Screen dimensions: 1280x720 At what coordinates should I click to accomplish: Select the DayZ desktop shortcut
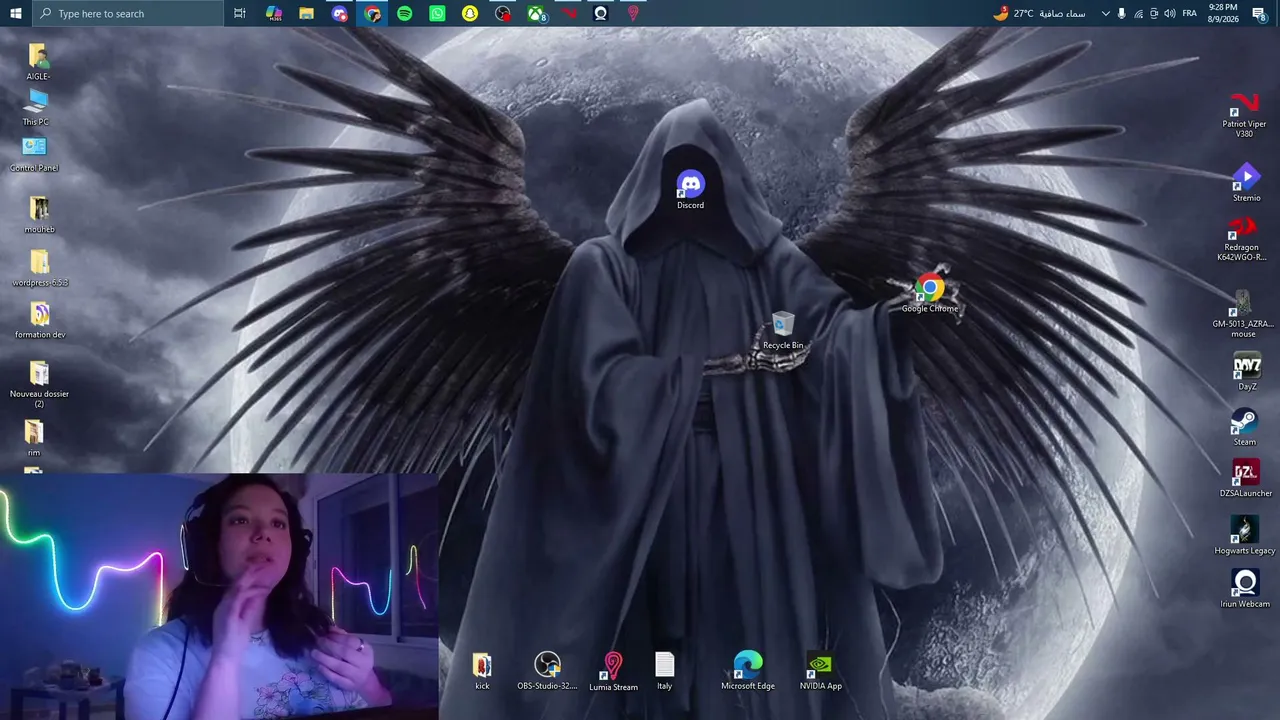pyautogui.click(x=1247, y=372)
